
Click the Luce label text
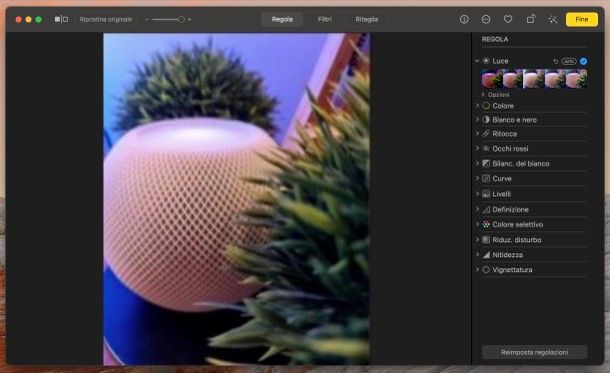click(500, 61)
